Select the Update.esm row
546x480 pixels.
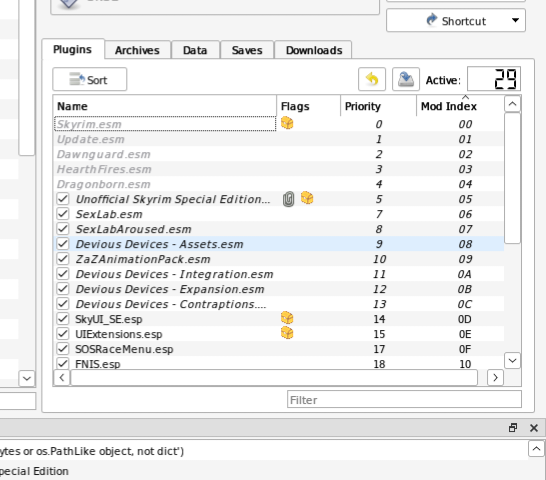coord(279,139)
